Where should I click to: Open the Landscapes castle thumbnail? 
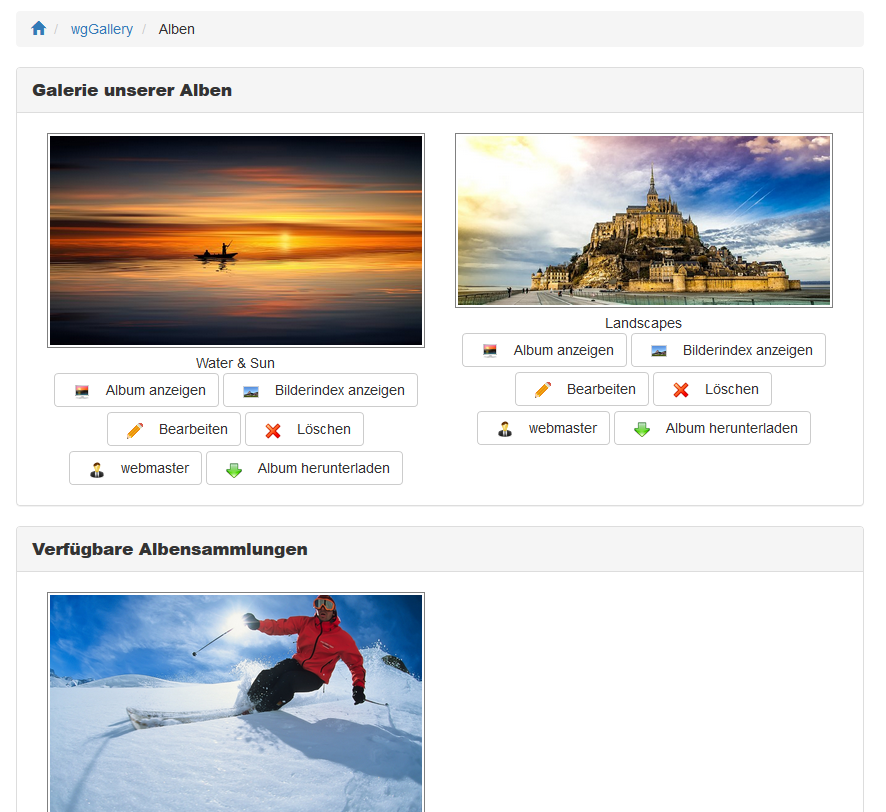point(643,221)
